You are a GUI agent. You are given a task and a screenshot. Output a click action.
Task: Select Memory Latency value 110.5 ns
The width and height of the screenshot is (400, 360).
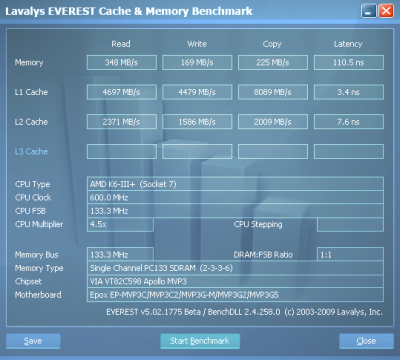349,62
